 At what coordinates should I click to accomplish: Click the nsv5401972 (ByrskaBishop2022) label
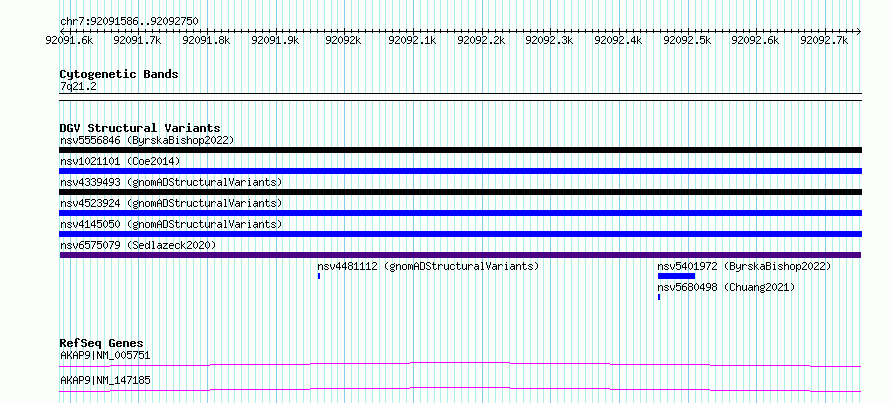(744, 266)
